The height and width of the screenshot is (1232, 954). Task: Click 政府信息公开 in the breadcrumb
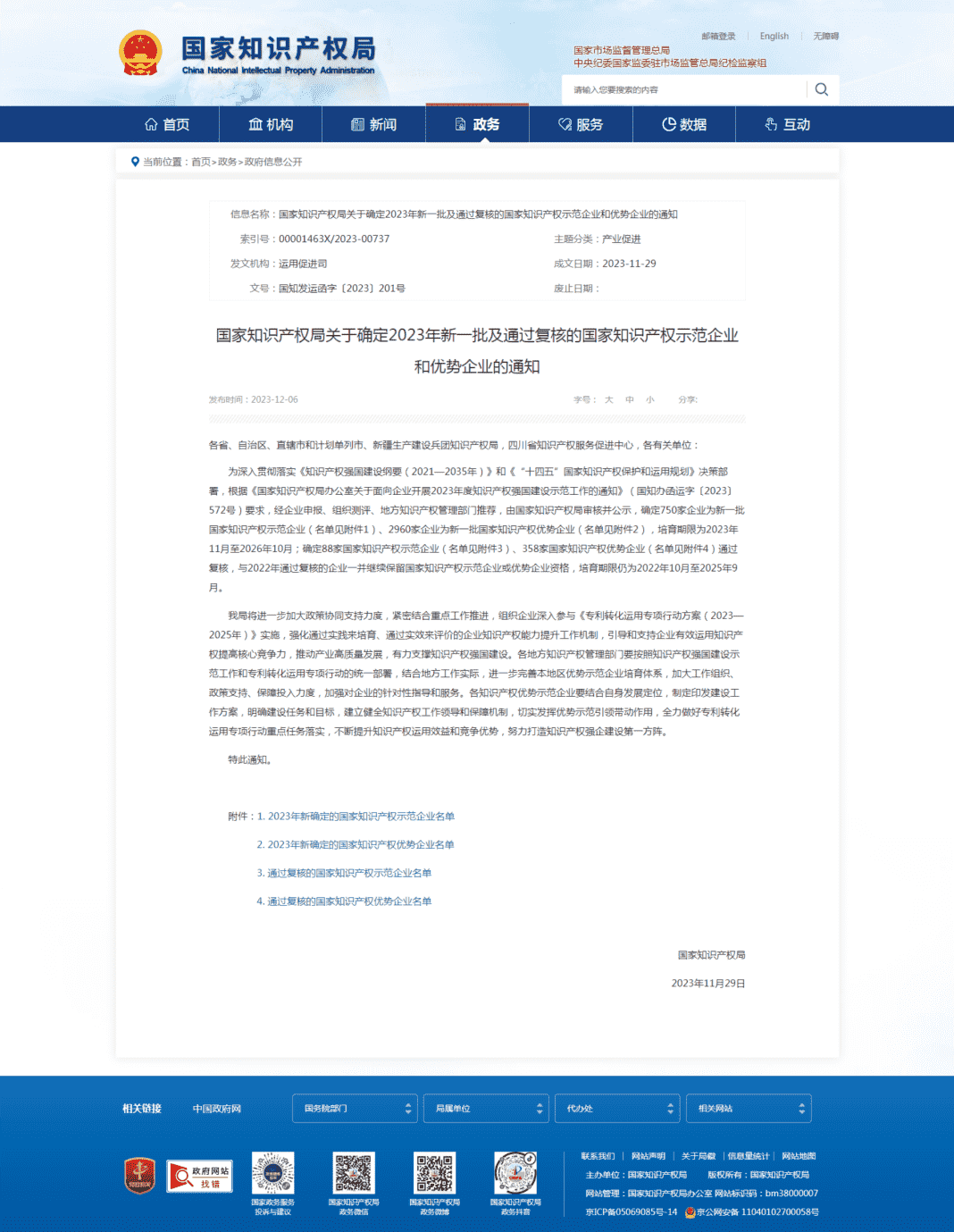(x=273, y=162)
